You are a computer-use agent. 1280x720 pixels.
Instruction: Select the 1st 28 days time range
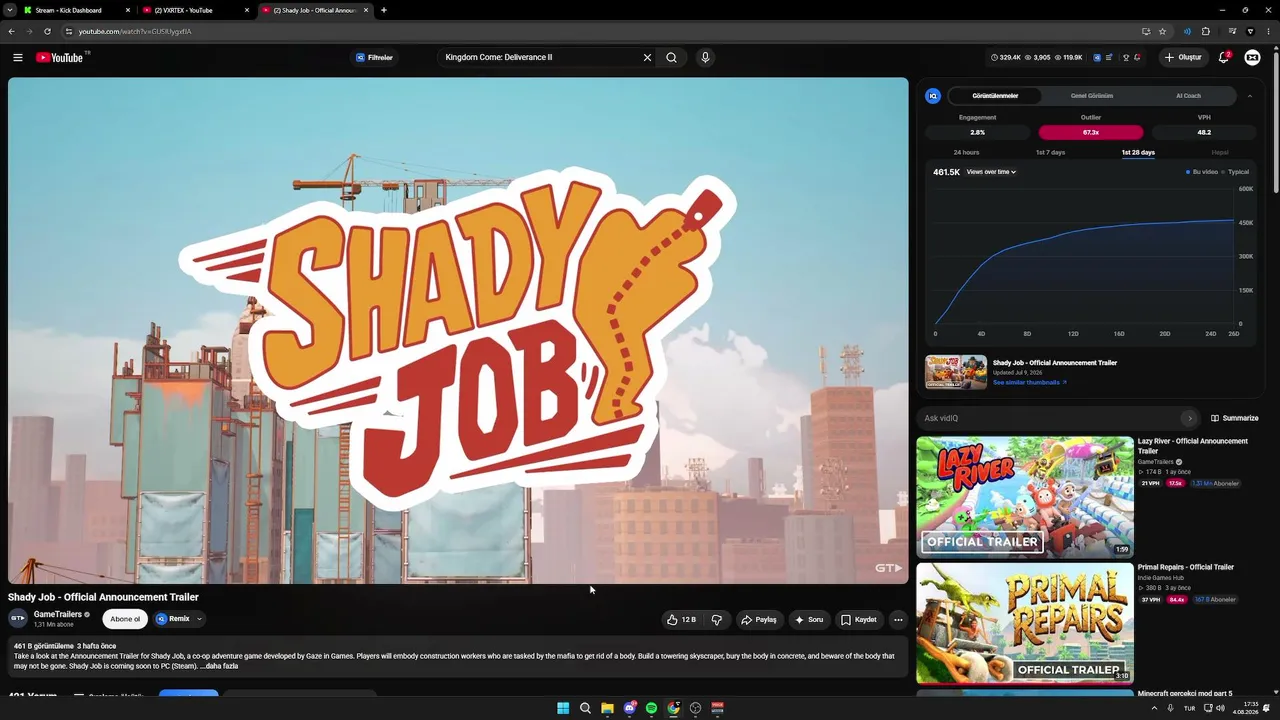[1138, 153]
